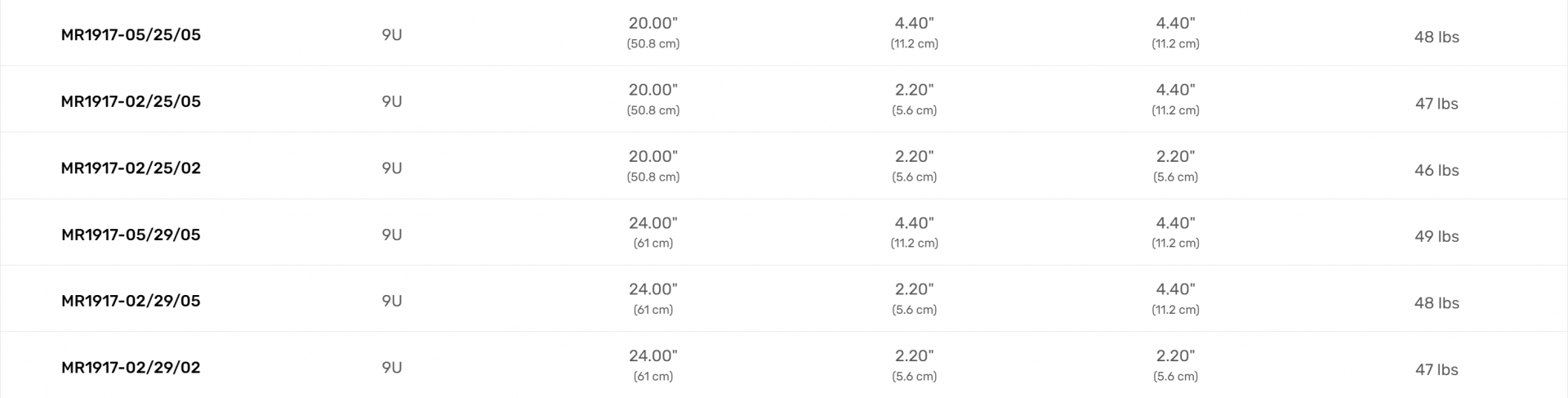The width and height of the screenshot is (1568, 398).
Task: Open model number MR1917-02/29/02
Action: 131,368
